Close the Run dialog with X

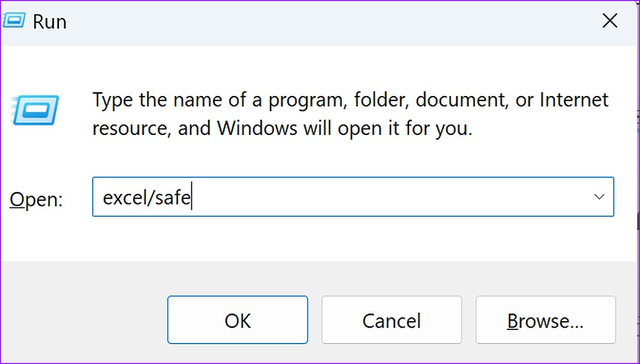610,20
